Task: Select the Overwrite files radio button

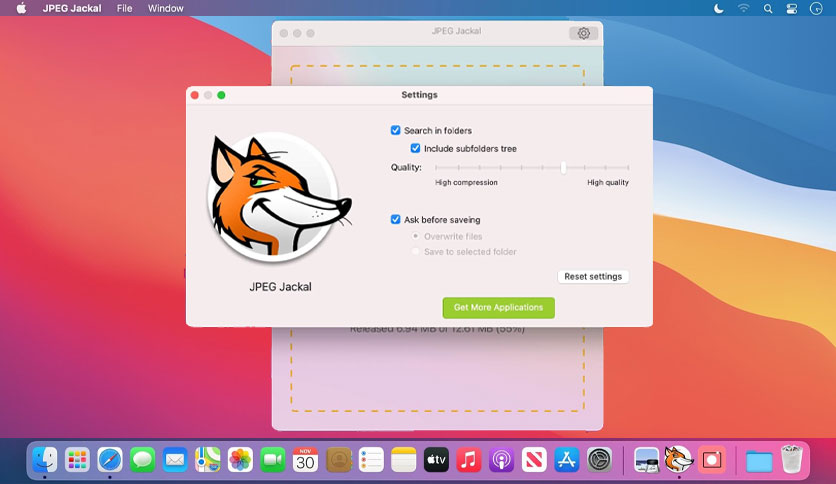Action: point(415,236)
